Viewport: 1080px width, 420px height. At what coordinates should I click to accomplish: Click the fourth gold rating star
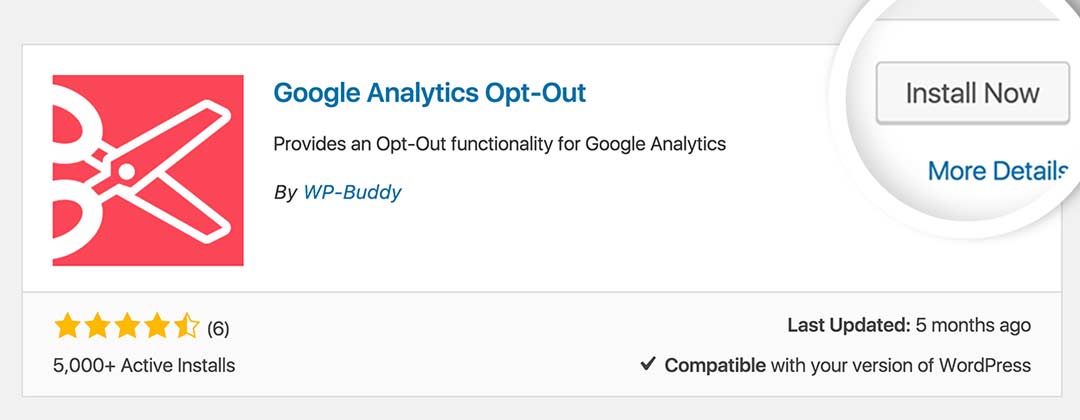click(x=157, y=326)
